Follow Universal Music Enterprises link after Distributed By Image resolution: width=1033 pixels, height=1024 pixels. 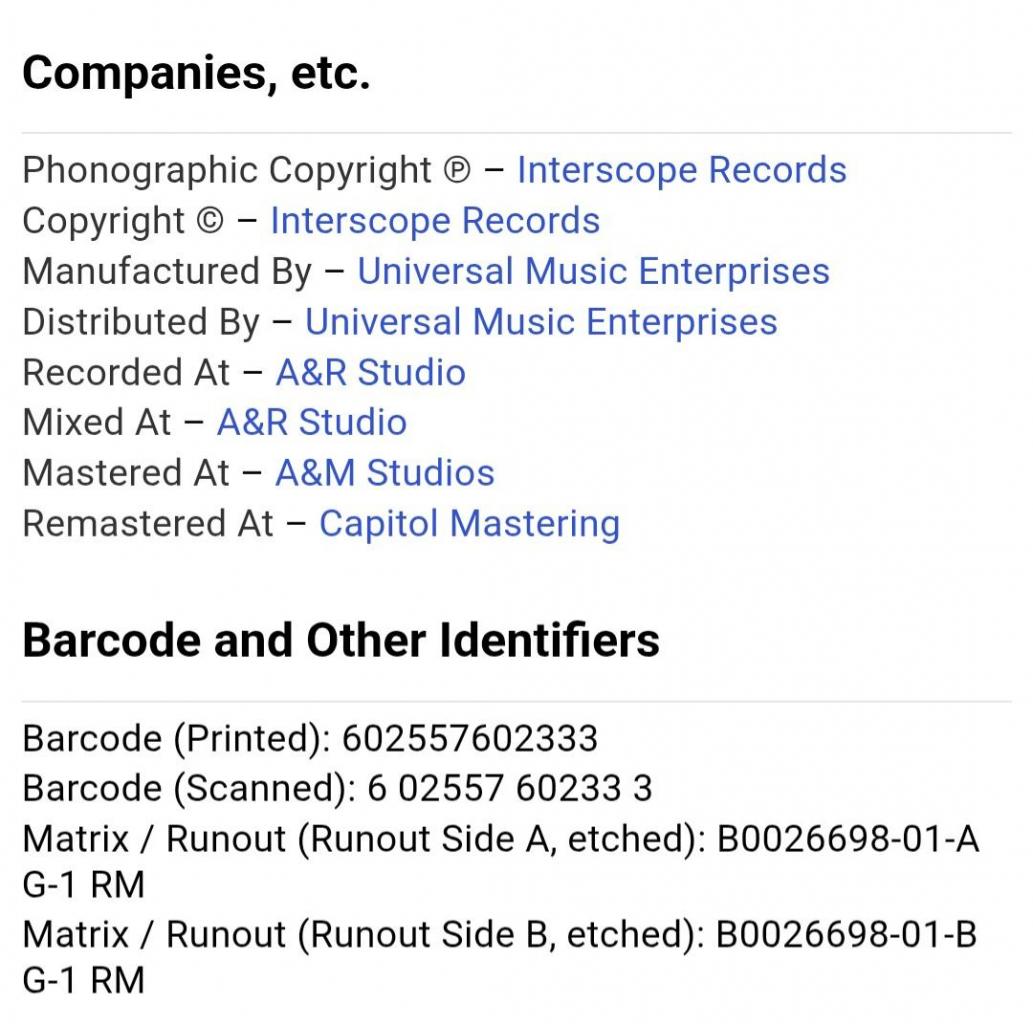click(541, 322)
